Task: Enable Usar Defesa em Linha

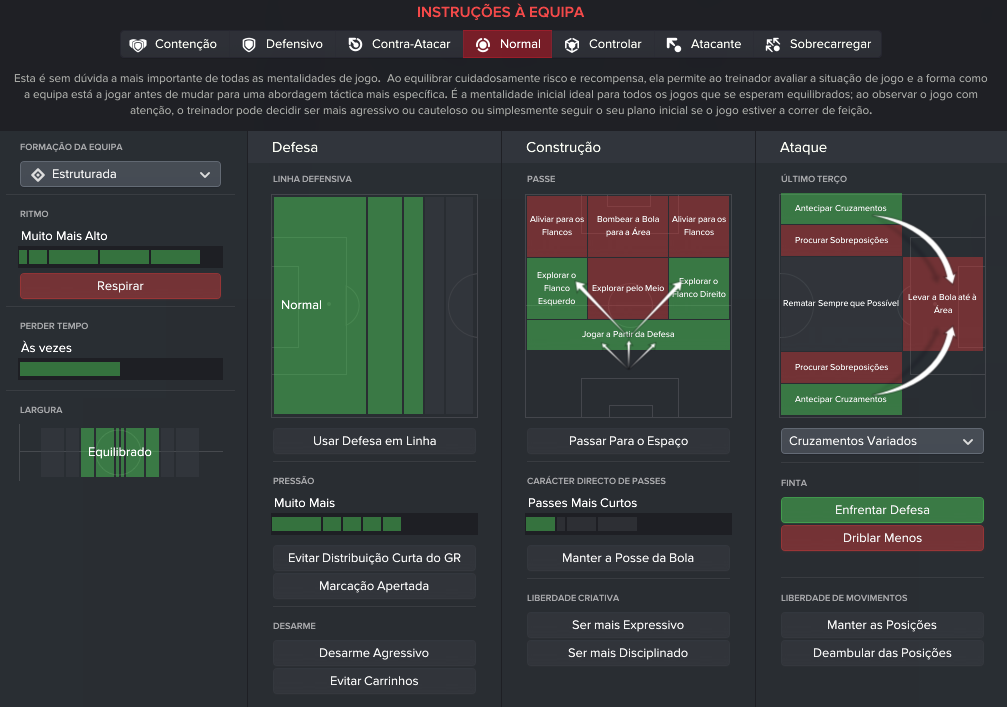Action: (374, 441)
